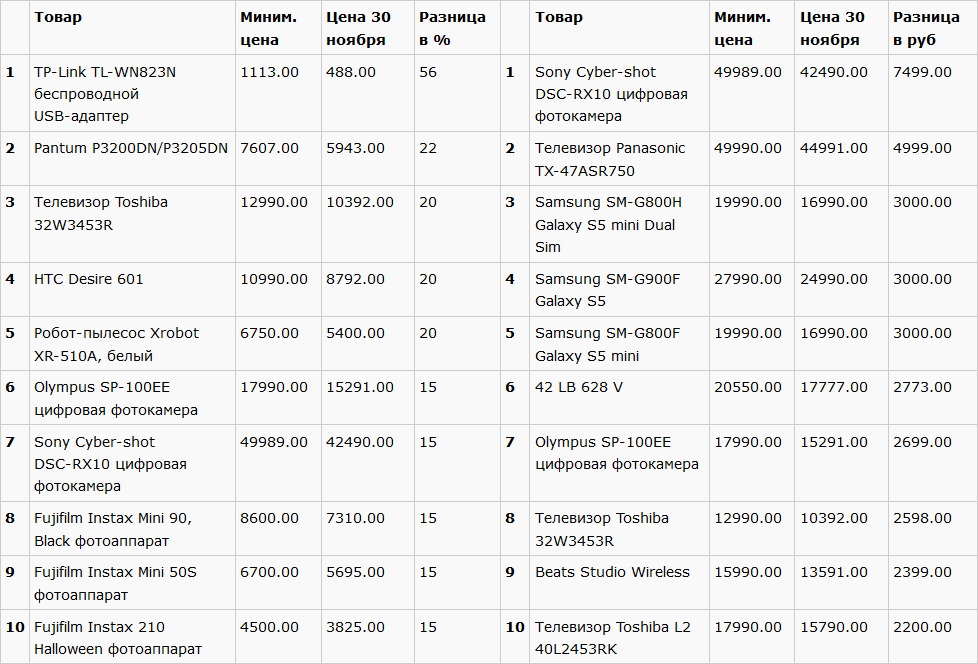Screen dimensions: 978x664
Task: Click the Телевизор Panasonic TX-47ASR750 product
Action: (x=610, y=159)
